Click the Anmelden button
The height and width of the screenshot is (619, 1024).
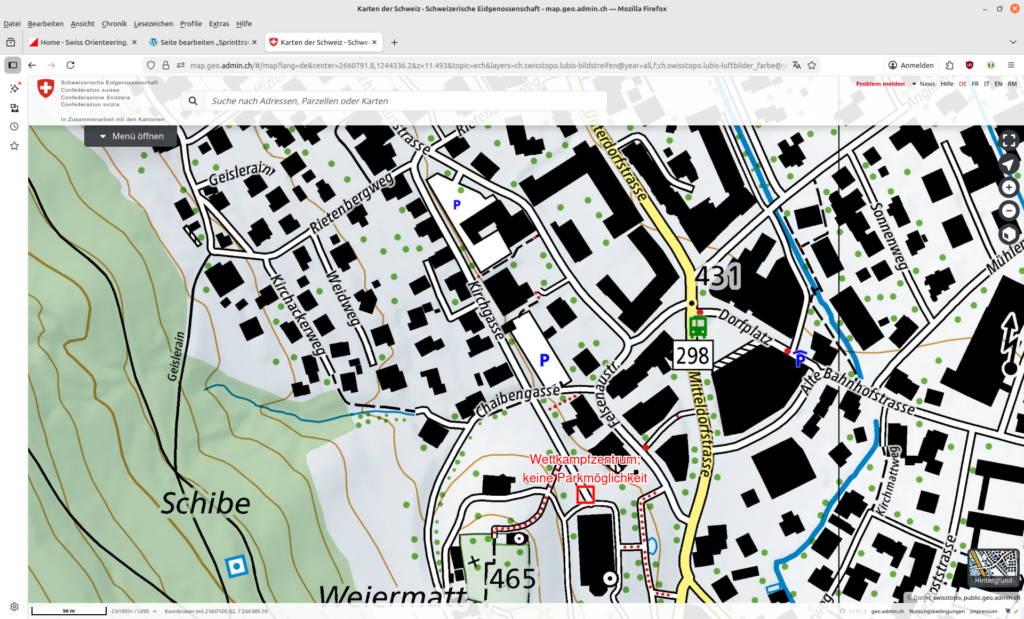point(911,65)
